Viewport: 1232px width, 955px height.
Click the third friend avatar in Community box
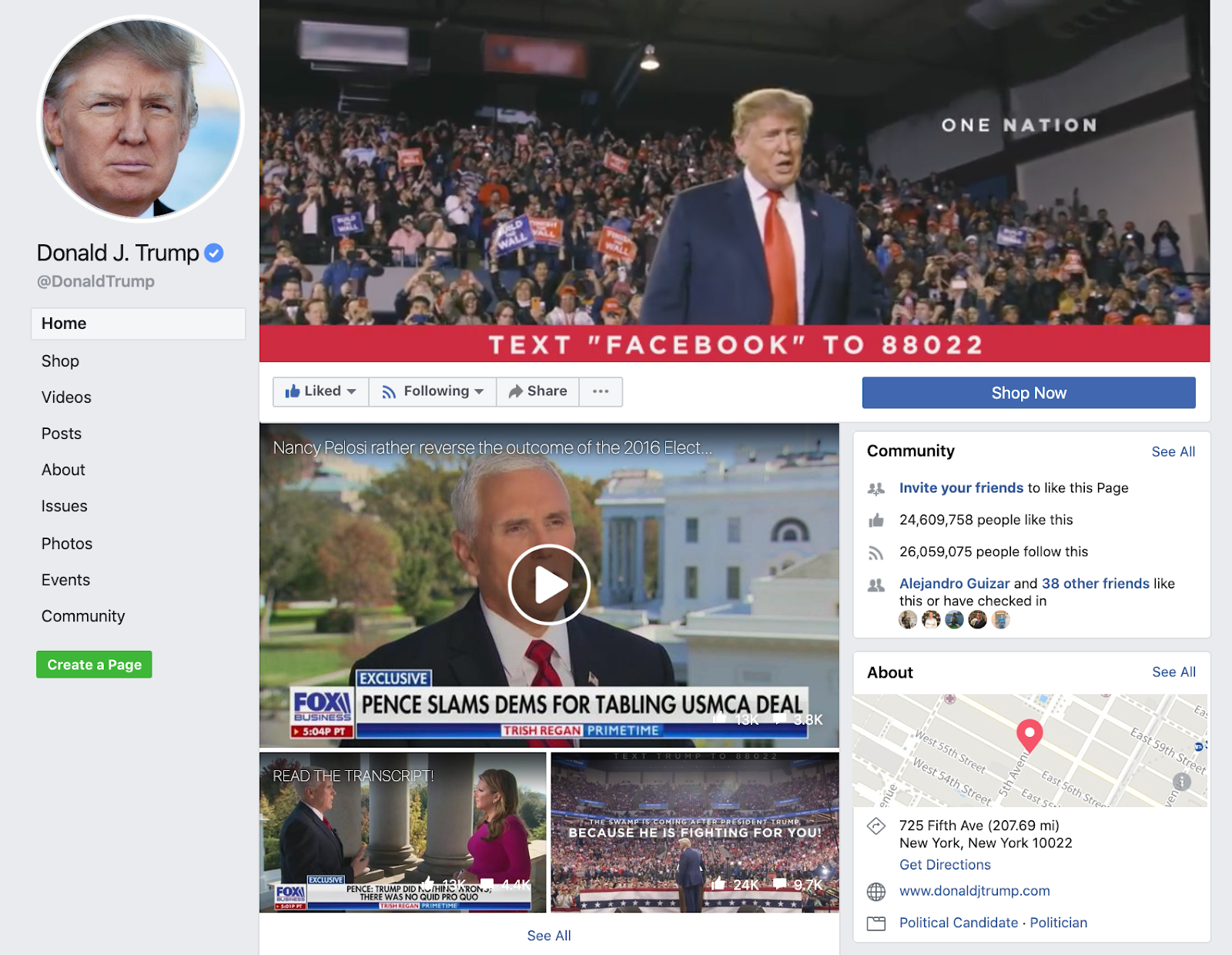pyautogui.click(x=954, y=620)
